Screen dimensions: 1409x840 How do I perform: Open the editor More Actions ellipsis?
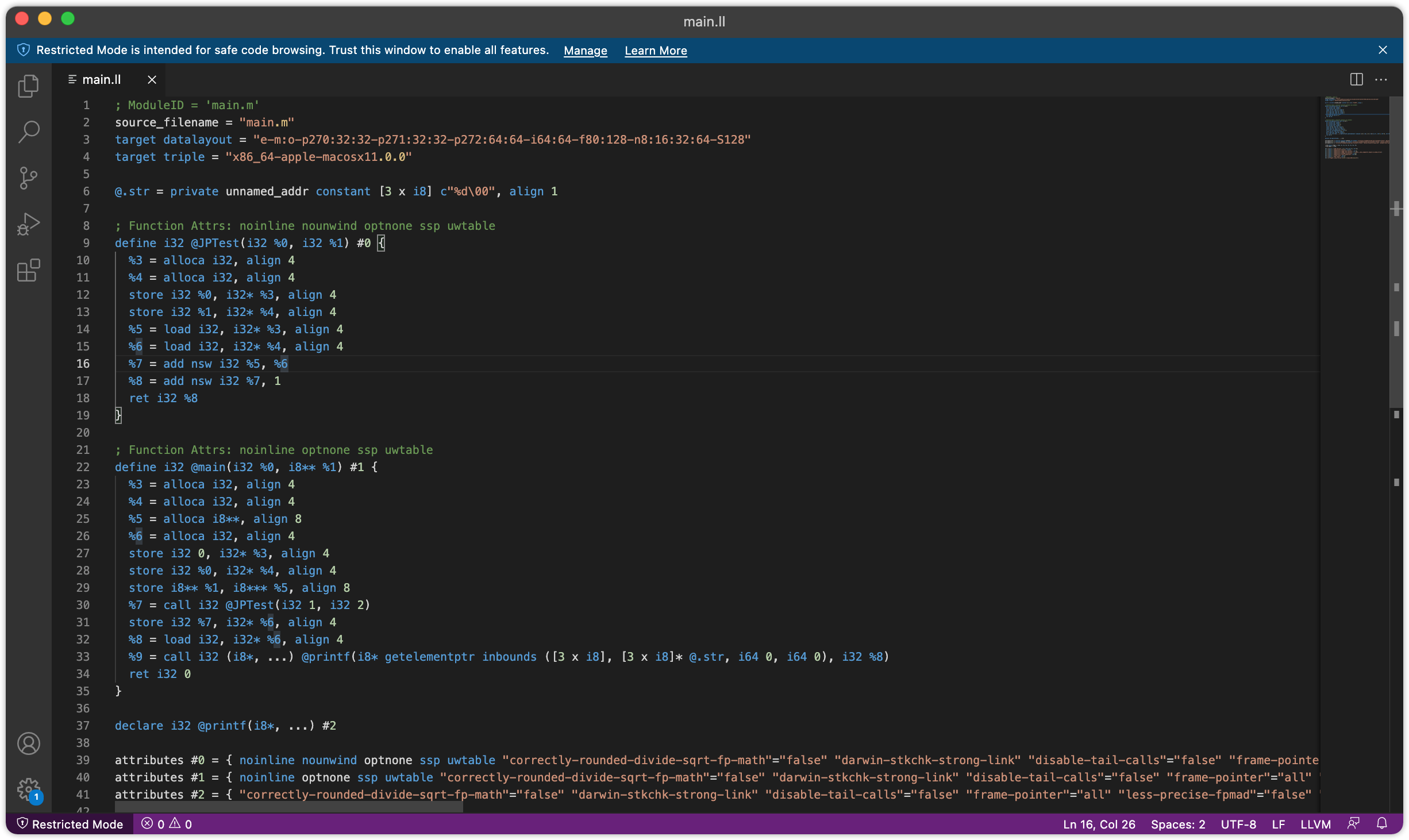pos(1381,79)
